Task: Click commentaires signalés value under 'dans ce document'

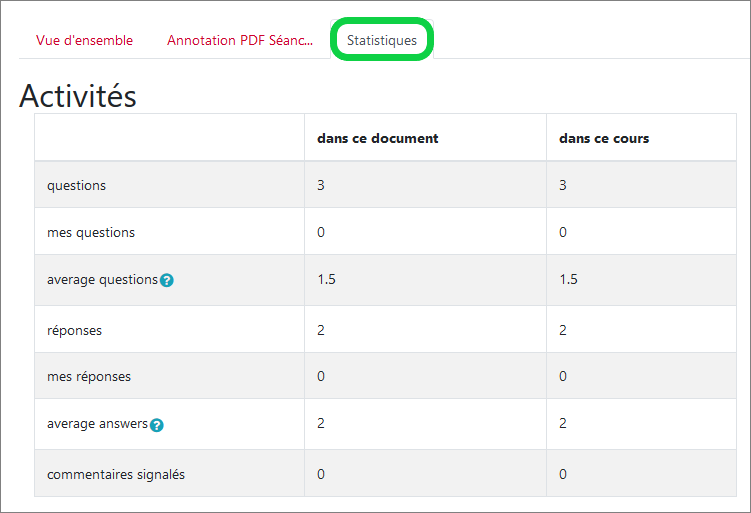Action: coord(321,474)
